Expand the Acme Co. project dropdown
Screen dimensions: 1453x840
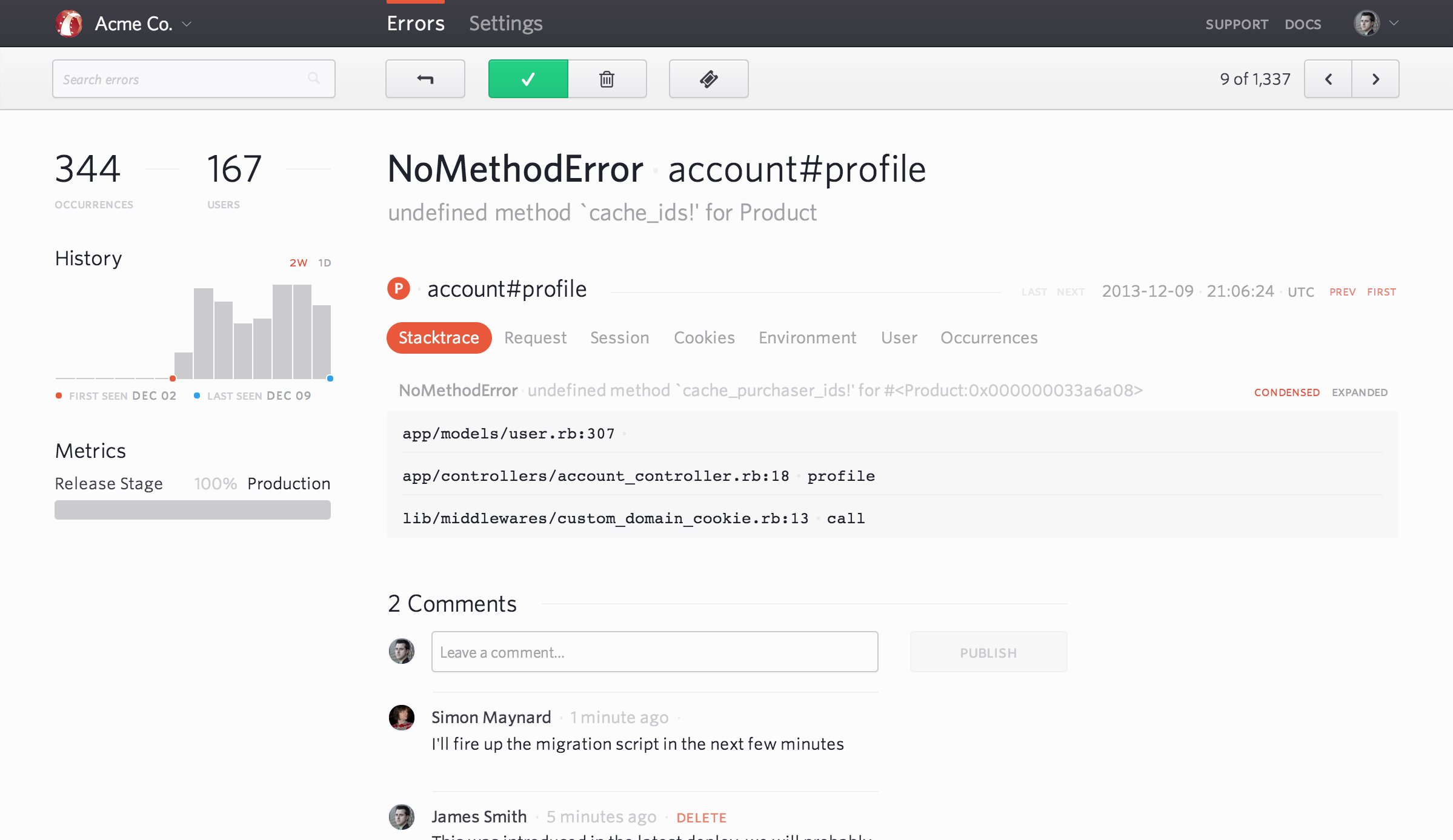(187, 24)
